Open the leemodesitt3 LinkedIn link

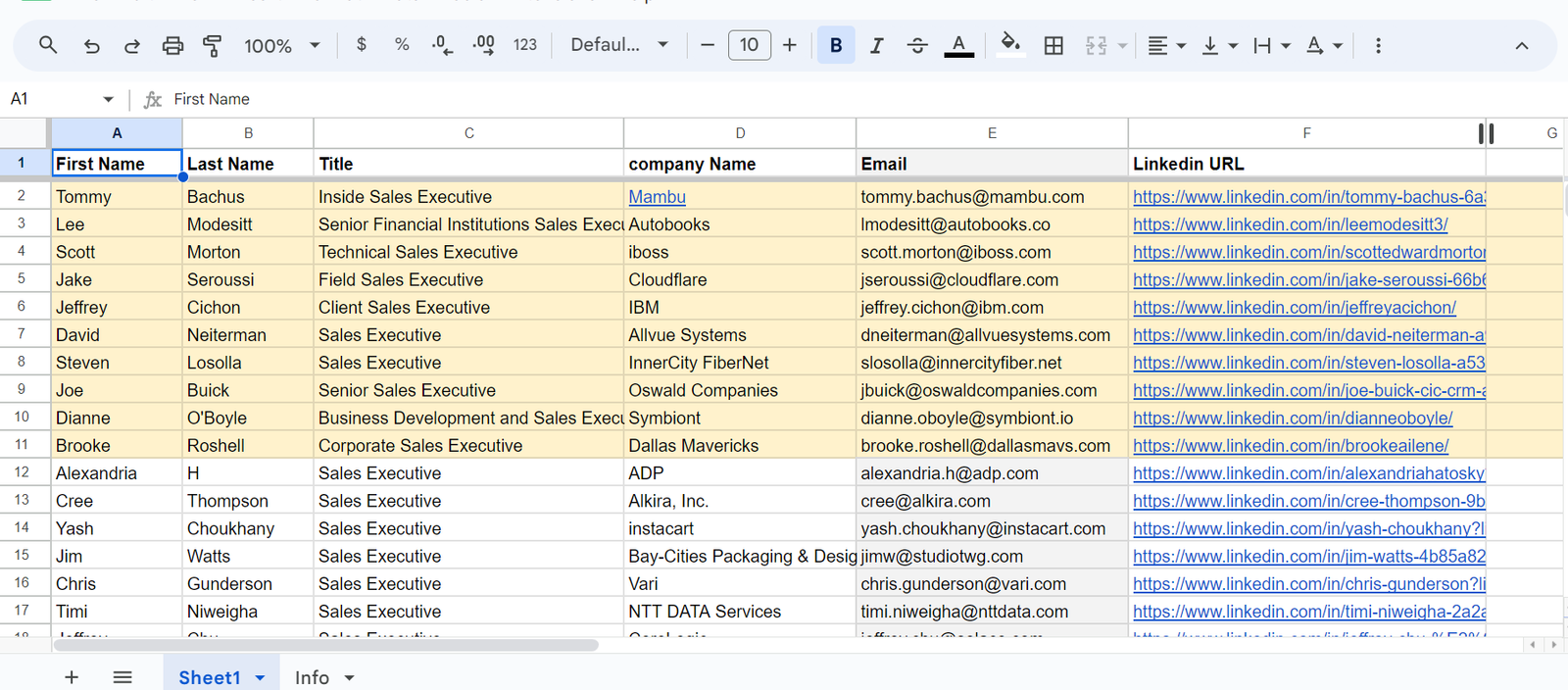coord(1290,224)
